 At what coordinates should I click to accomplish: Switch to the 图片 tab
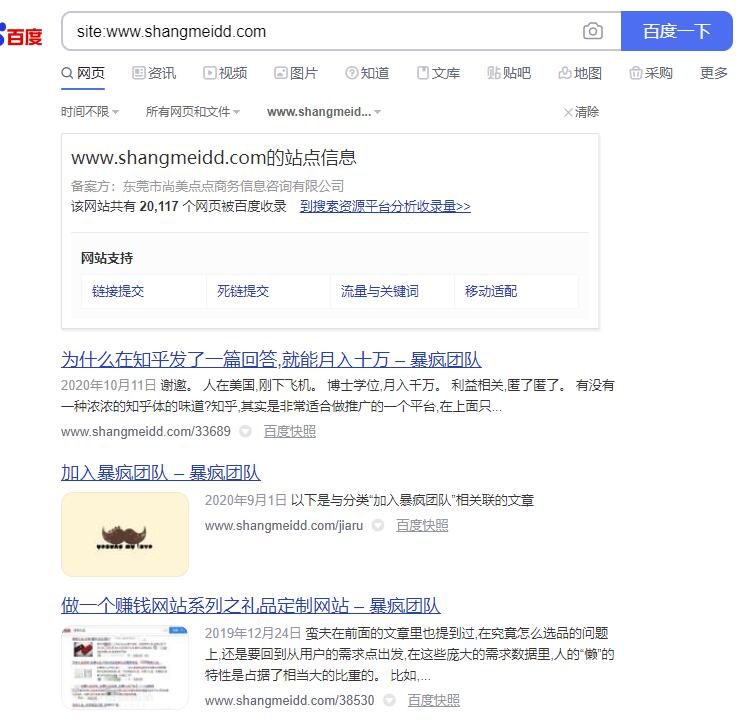[296, 73]
